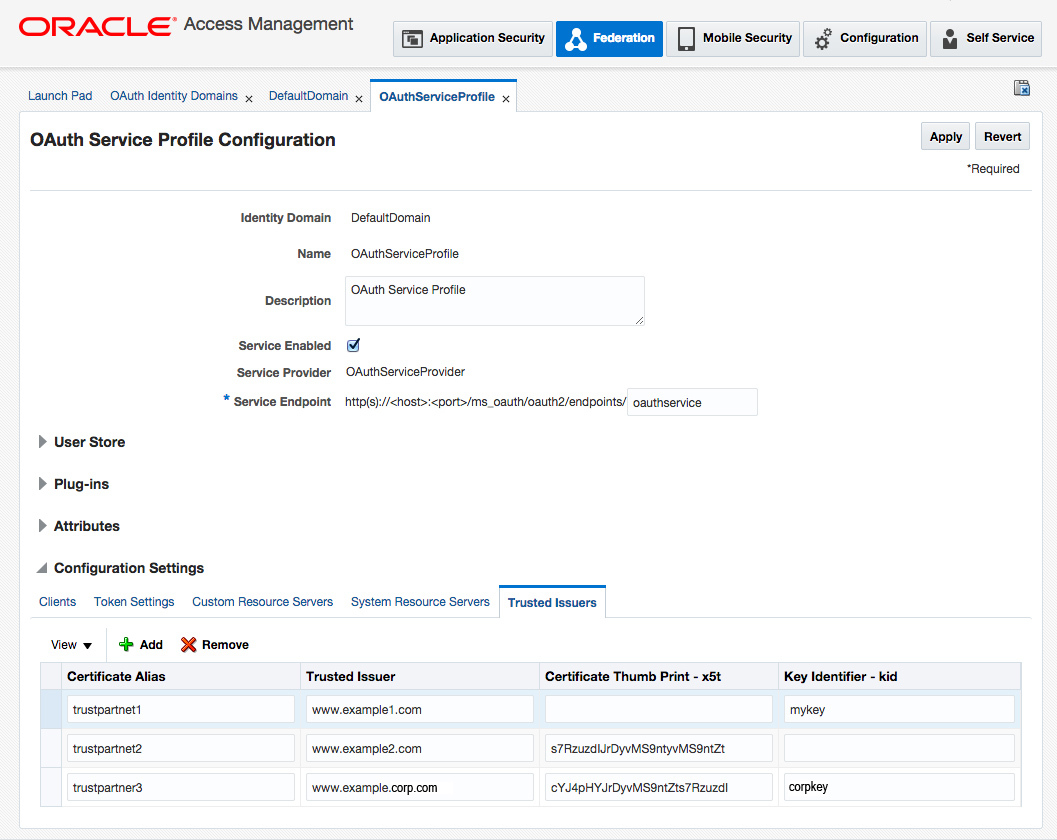The height and width of the screenshot is (840, 1057).
Task: Toggle the Service Enabled checkbox
Action: tap(353, 345)
